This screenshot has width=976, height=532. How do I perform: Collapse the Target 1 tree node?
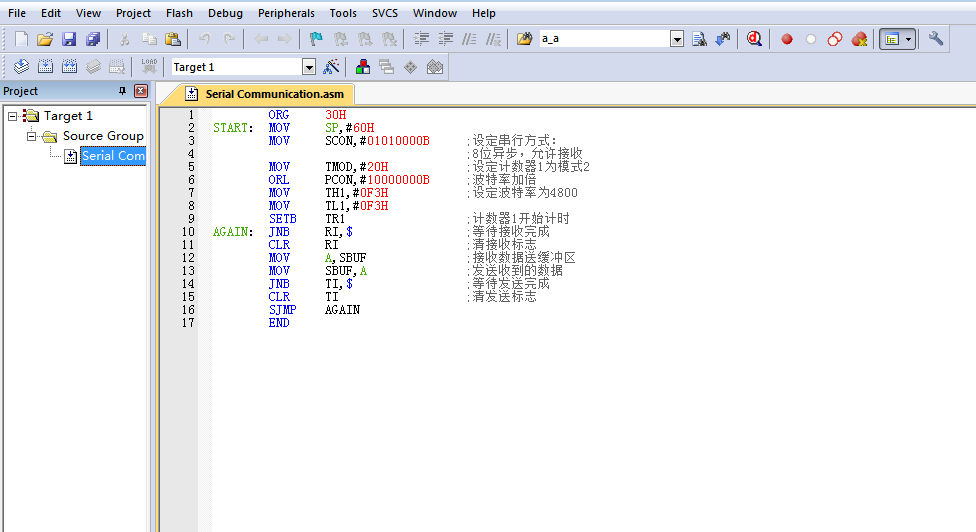[x=12, y=116]
